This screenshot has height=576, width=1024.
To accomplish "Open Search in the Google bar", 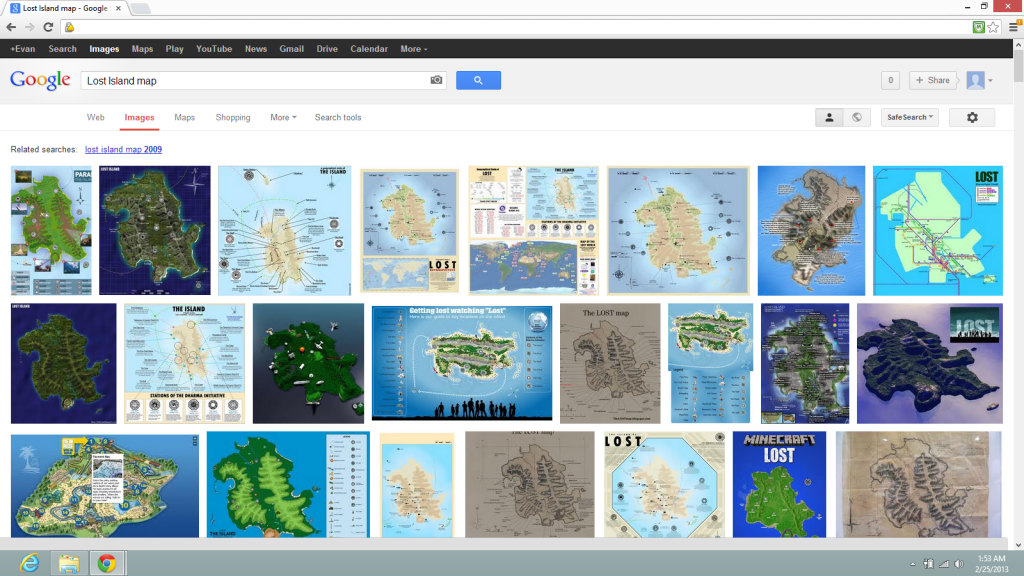I will point(63,49).
